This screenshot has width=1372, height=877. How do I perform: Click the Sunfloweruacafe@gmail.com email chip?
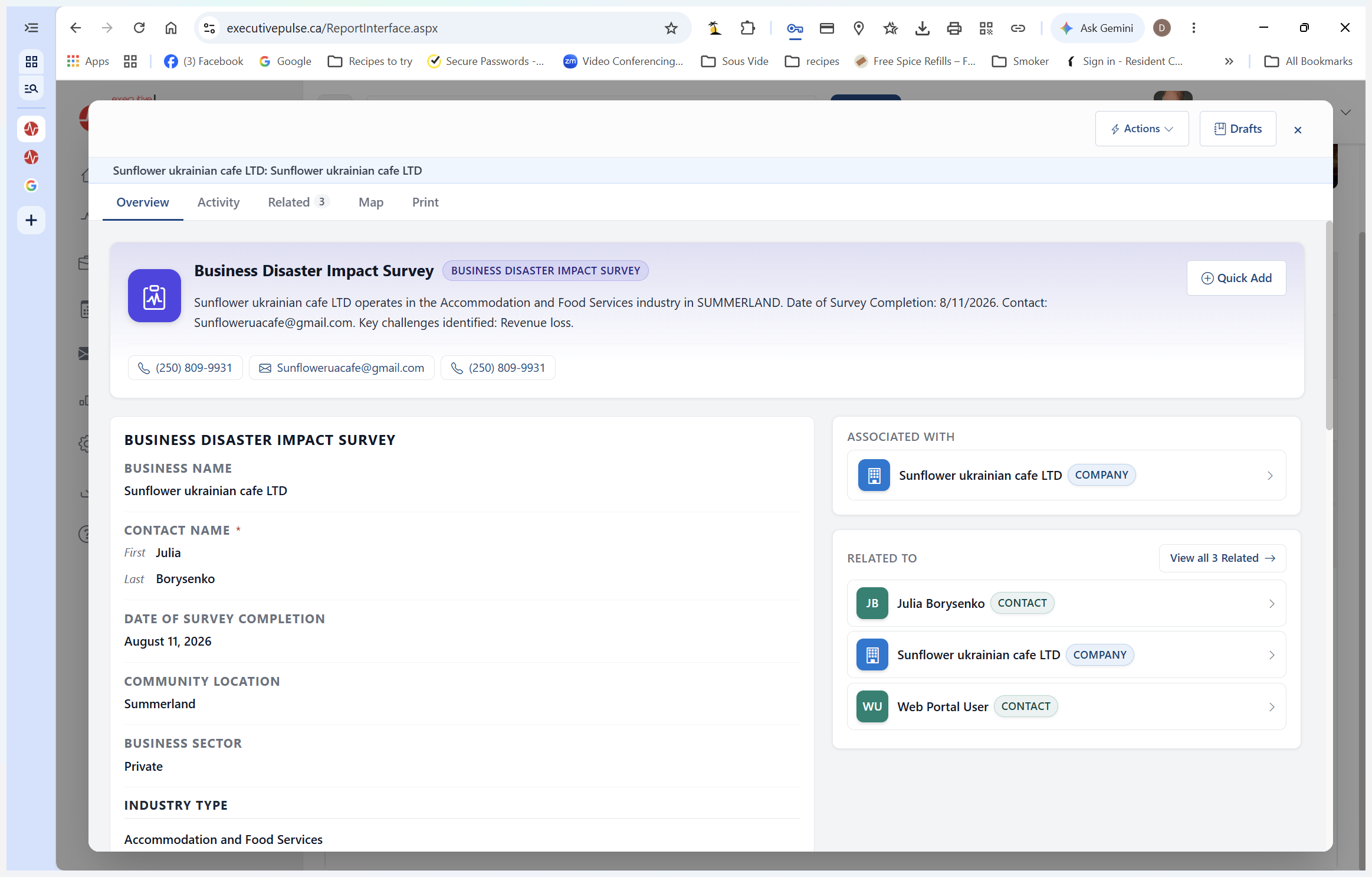(x=342, y=368)
